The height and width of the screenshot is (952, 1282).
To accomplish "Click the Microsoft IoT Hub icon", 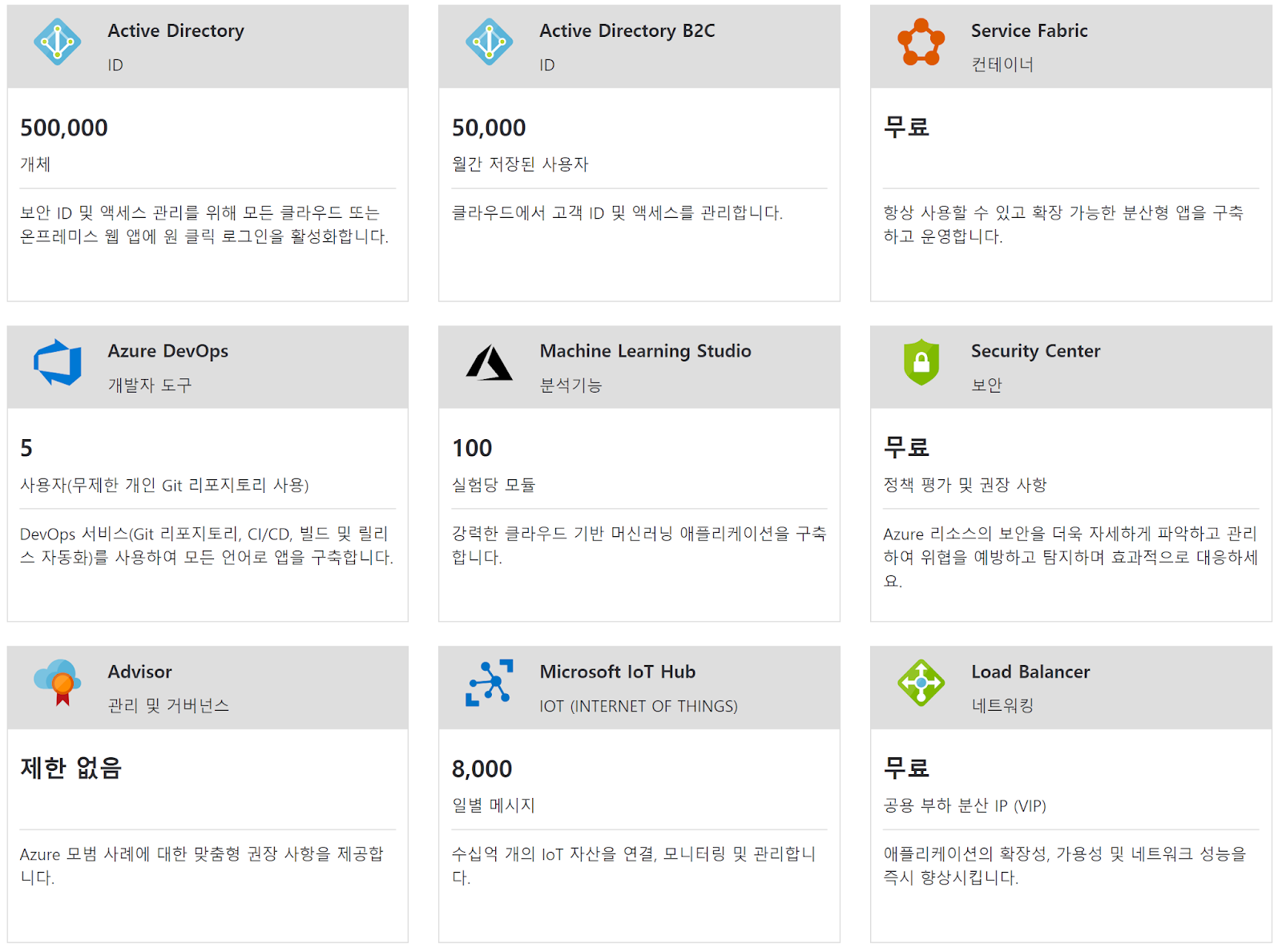I will (x=490, y=683).
